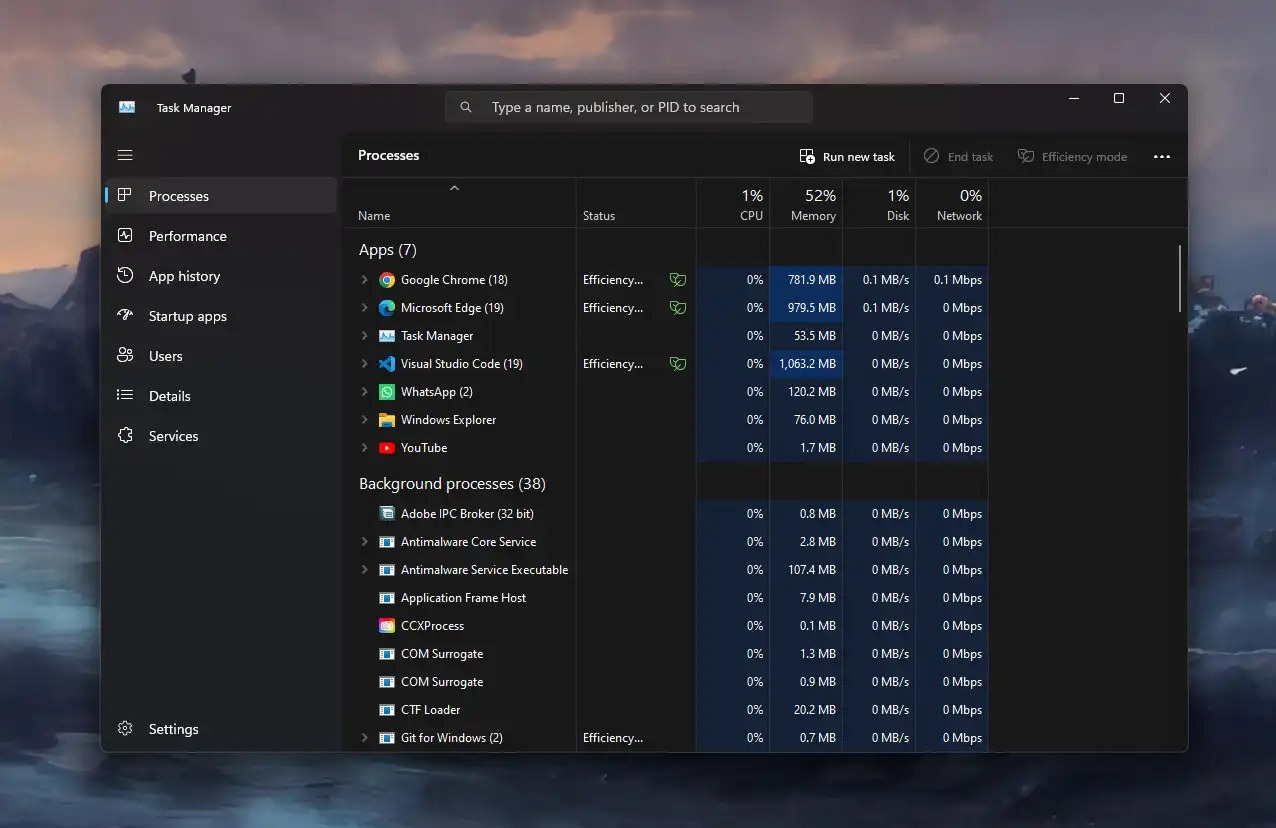Open the App history page
The height and width of the screenshot is (828, 1276).
point(221,276)
